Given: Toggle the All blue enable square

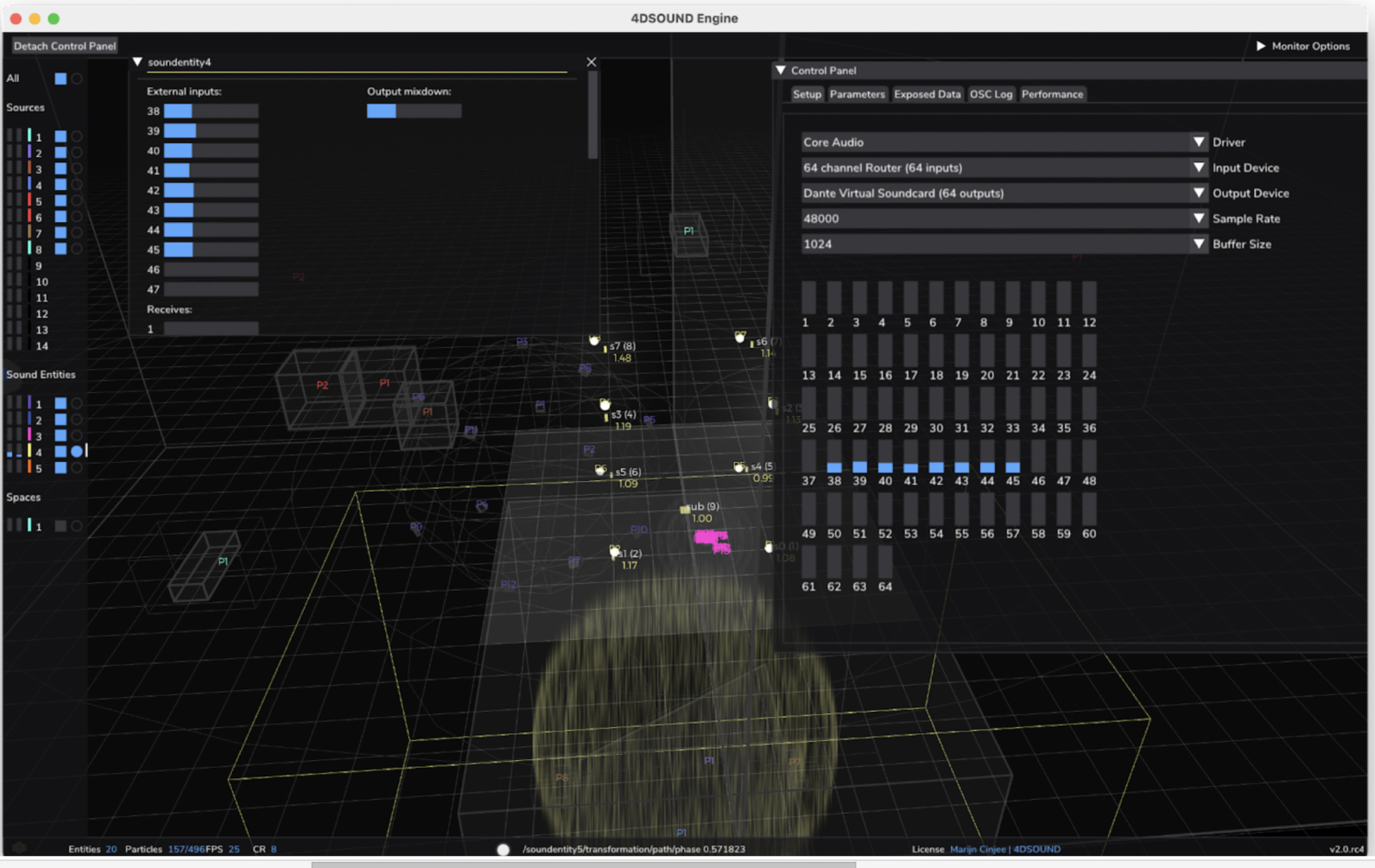Looking at the screenshot, I should [60, 79].
